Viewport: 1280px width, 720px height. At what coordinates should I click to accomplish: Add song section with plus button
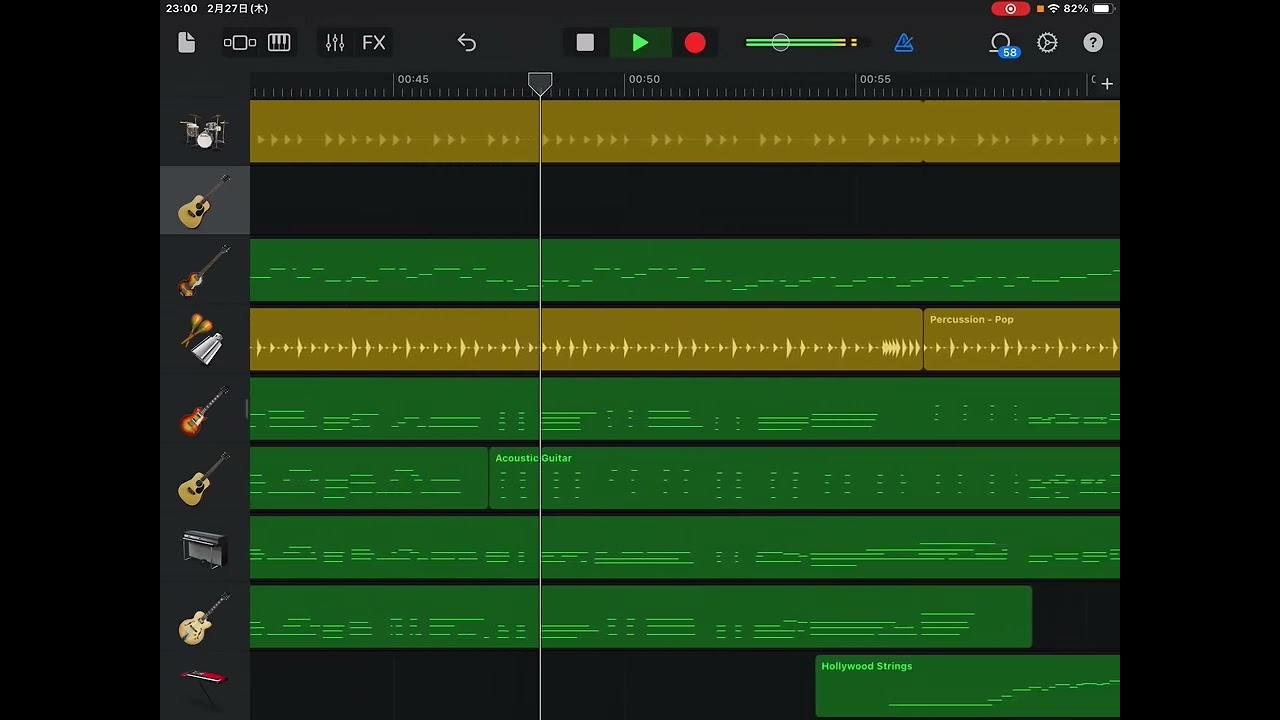pyautogui.click(x=1107, y=84)
